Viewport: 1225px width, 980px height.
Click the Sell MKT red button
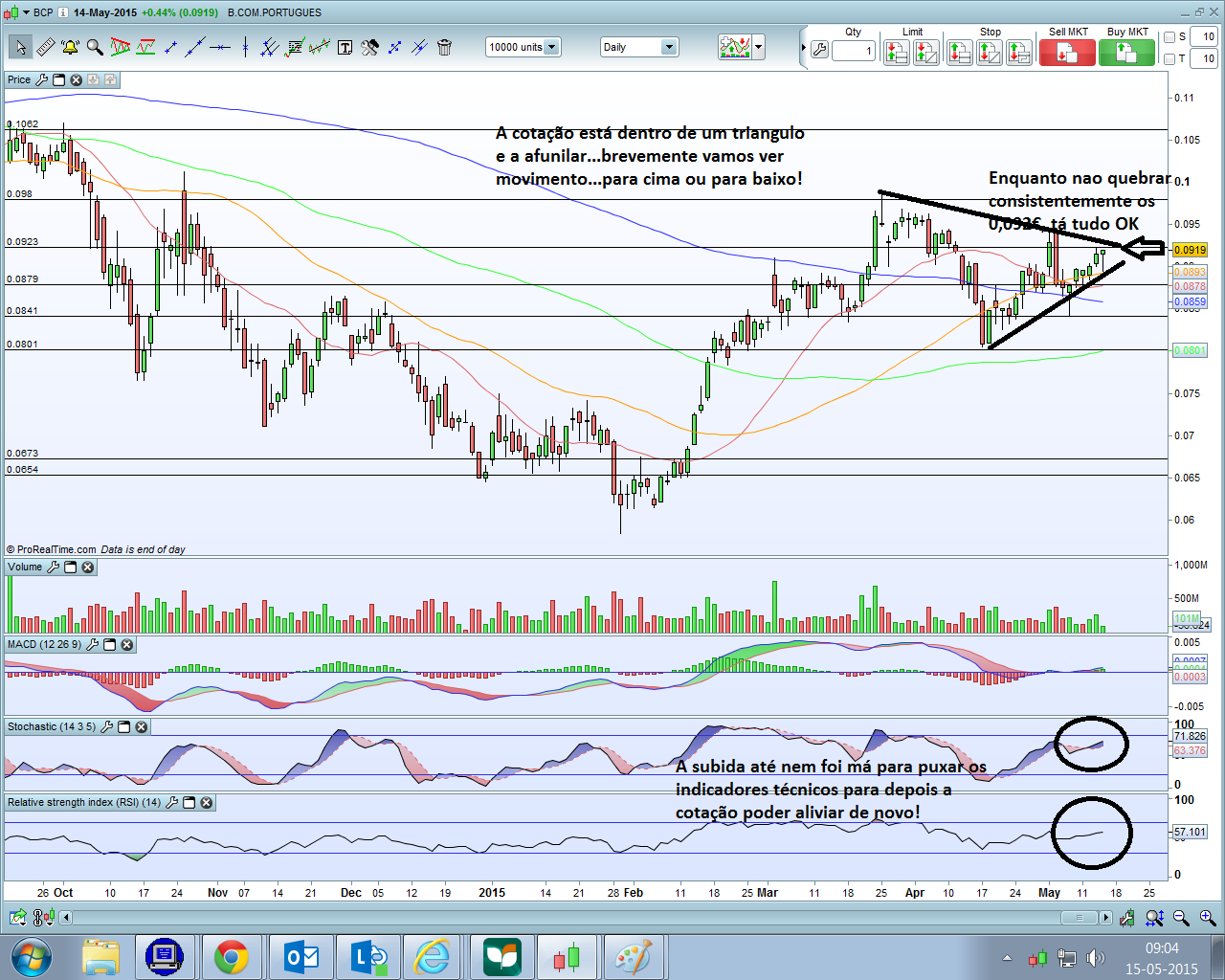[x=1067, y=53]
